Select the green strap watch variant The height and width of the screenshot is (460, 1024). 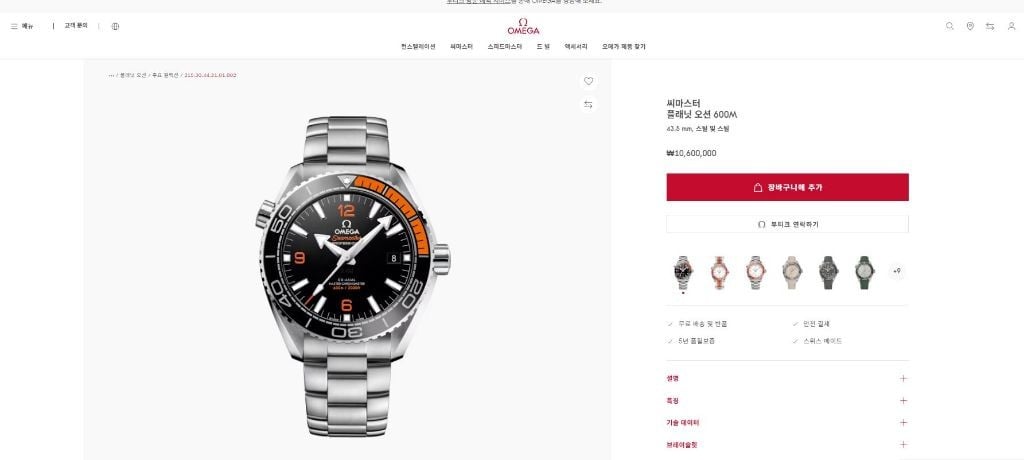864,272
